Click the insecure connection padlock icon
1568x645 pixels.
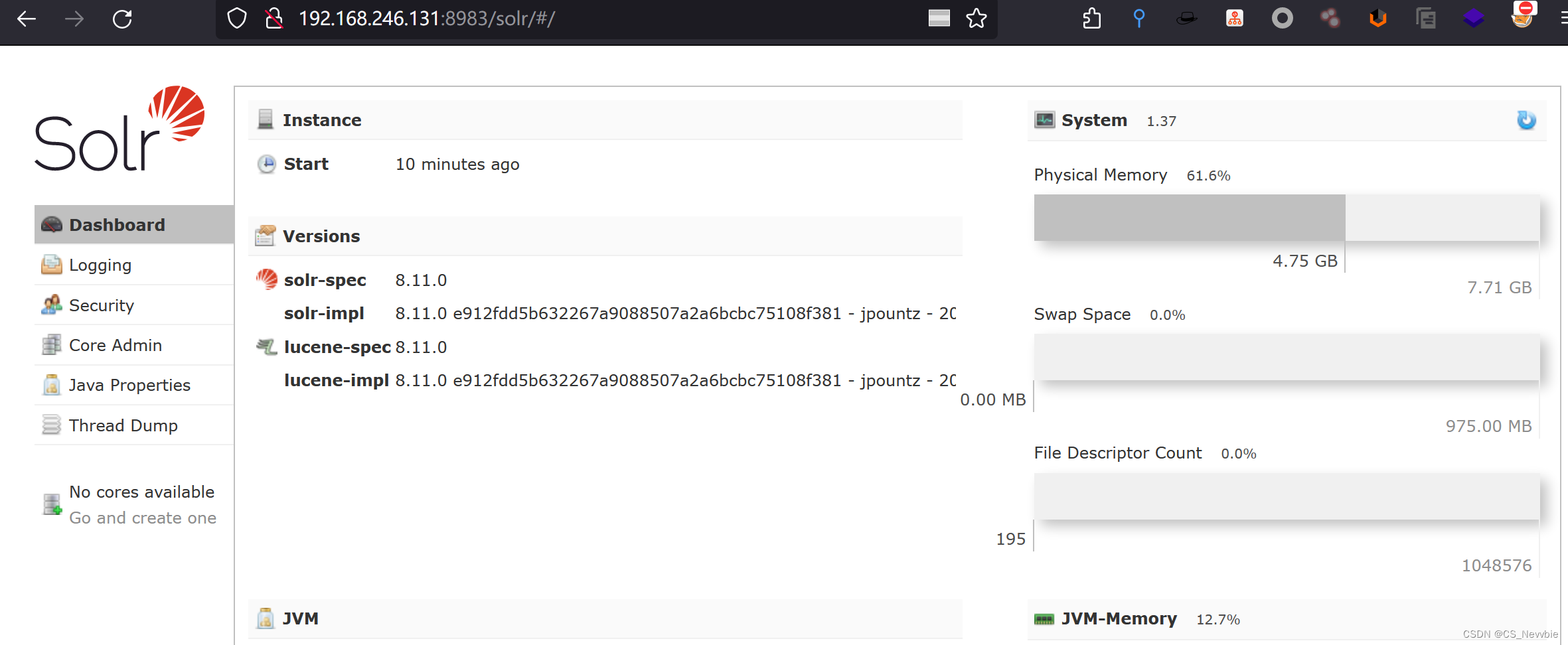tap(274, 19)
